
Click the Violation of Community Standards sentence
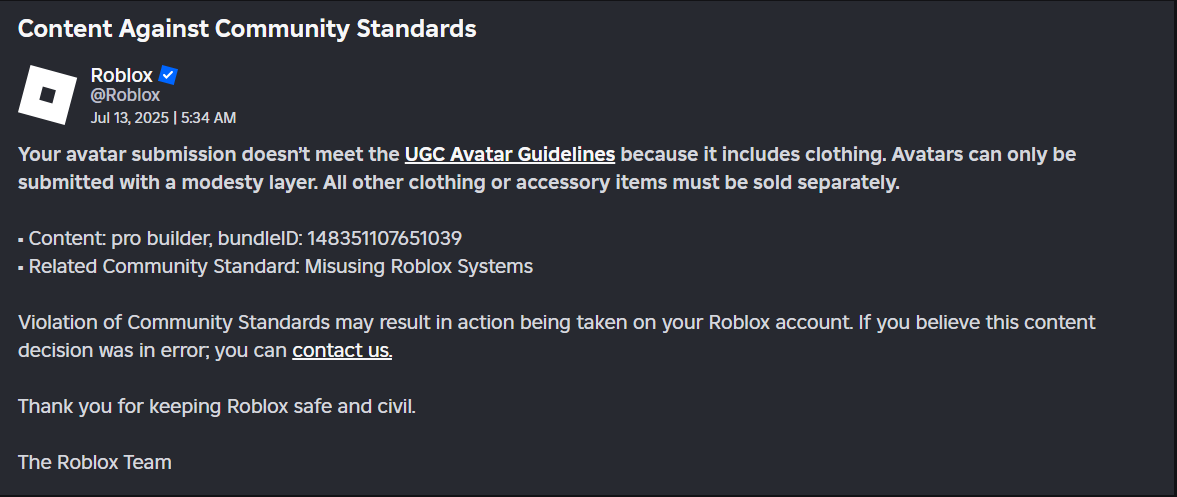coord(360,323)
